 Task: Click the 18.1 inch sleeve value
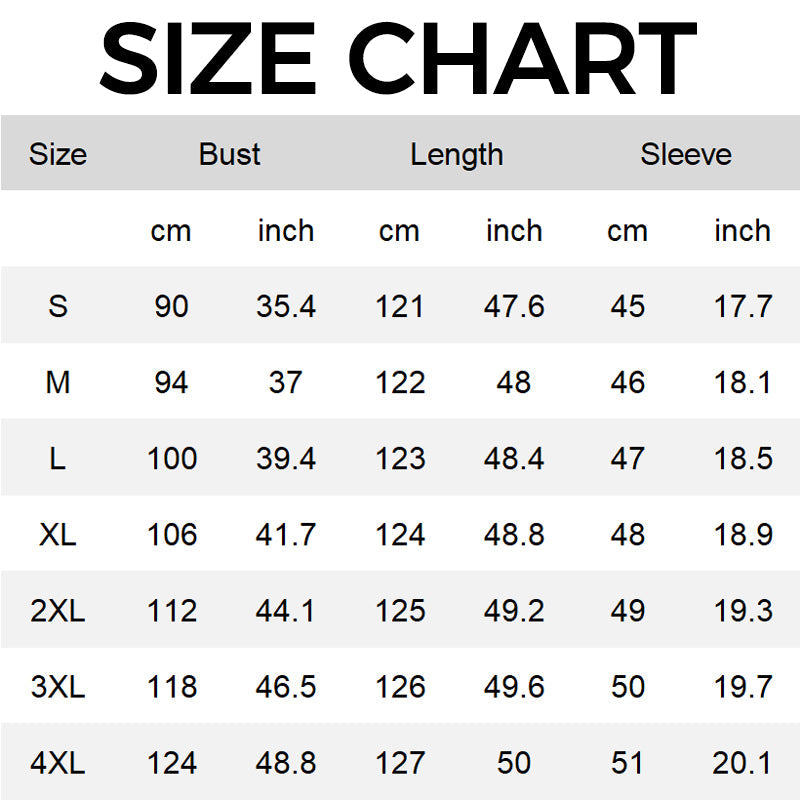[x=743, y=382]
